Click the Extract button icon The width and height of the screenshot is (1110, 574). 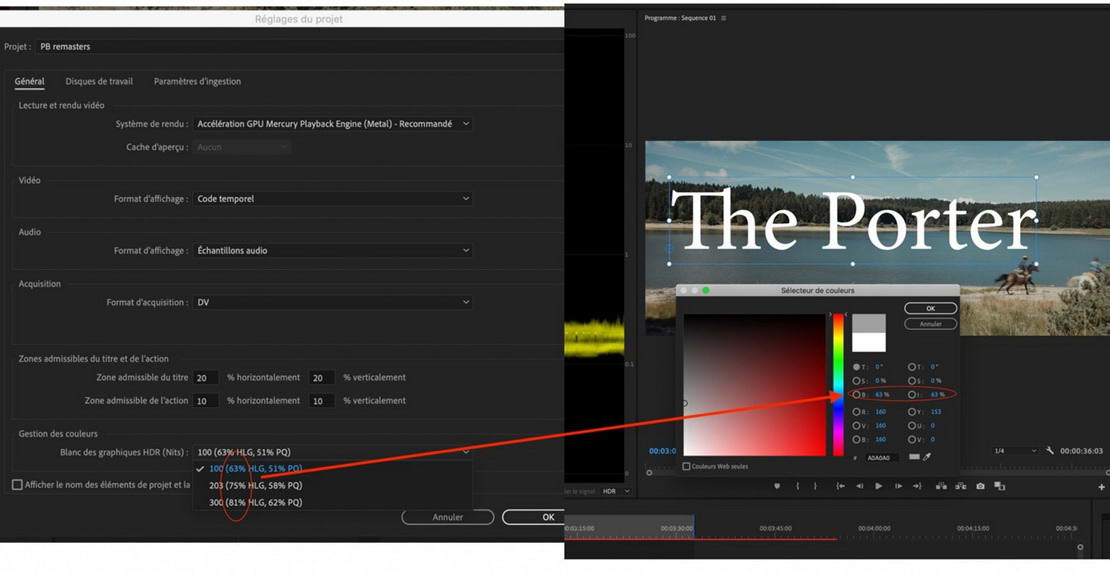961,486
